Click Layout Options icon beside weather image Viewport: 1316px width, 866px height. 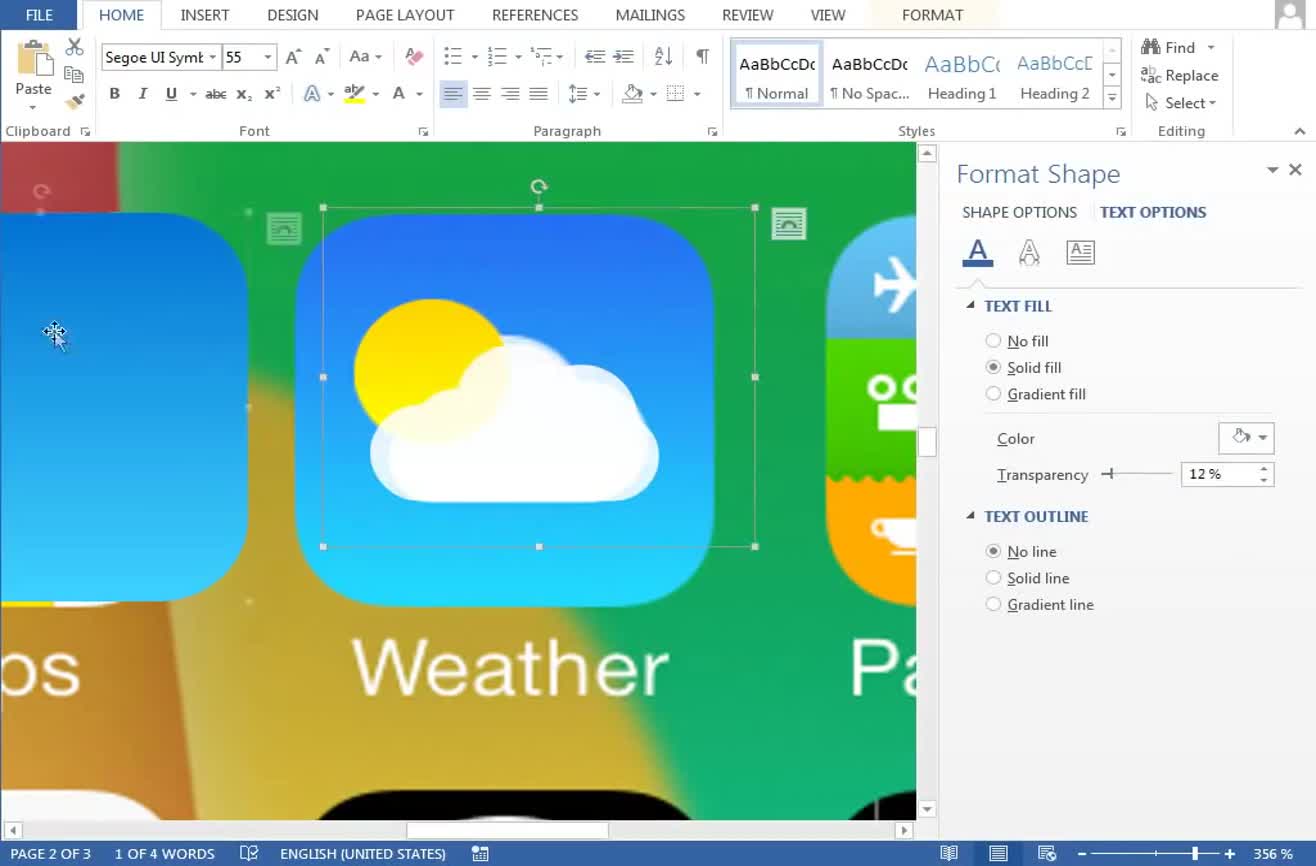pyautogui.click(x=789, y=225)
